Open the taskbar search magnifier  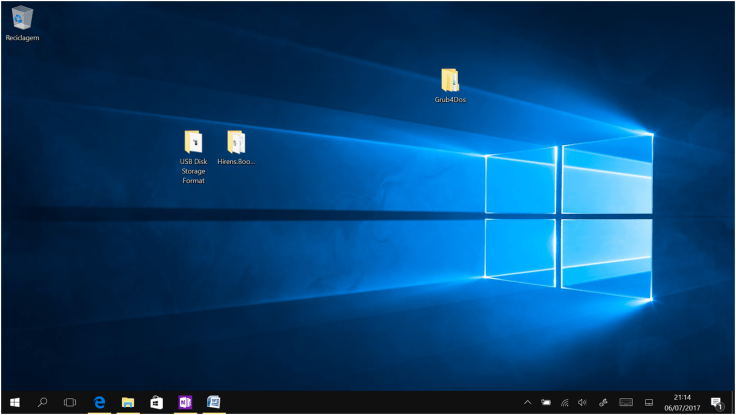coord(43,402)
